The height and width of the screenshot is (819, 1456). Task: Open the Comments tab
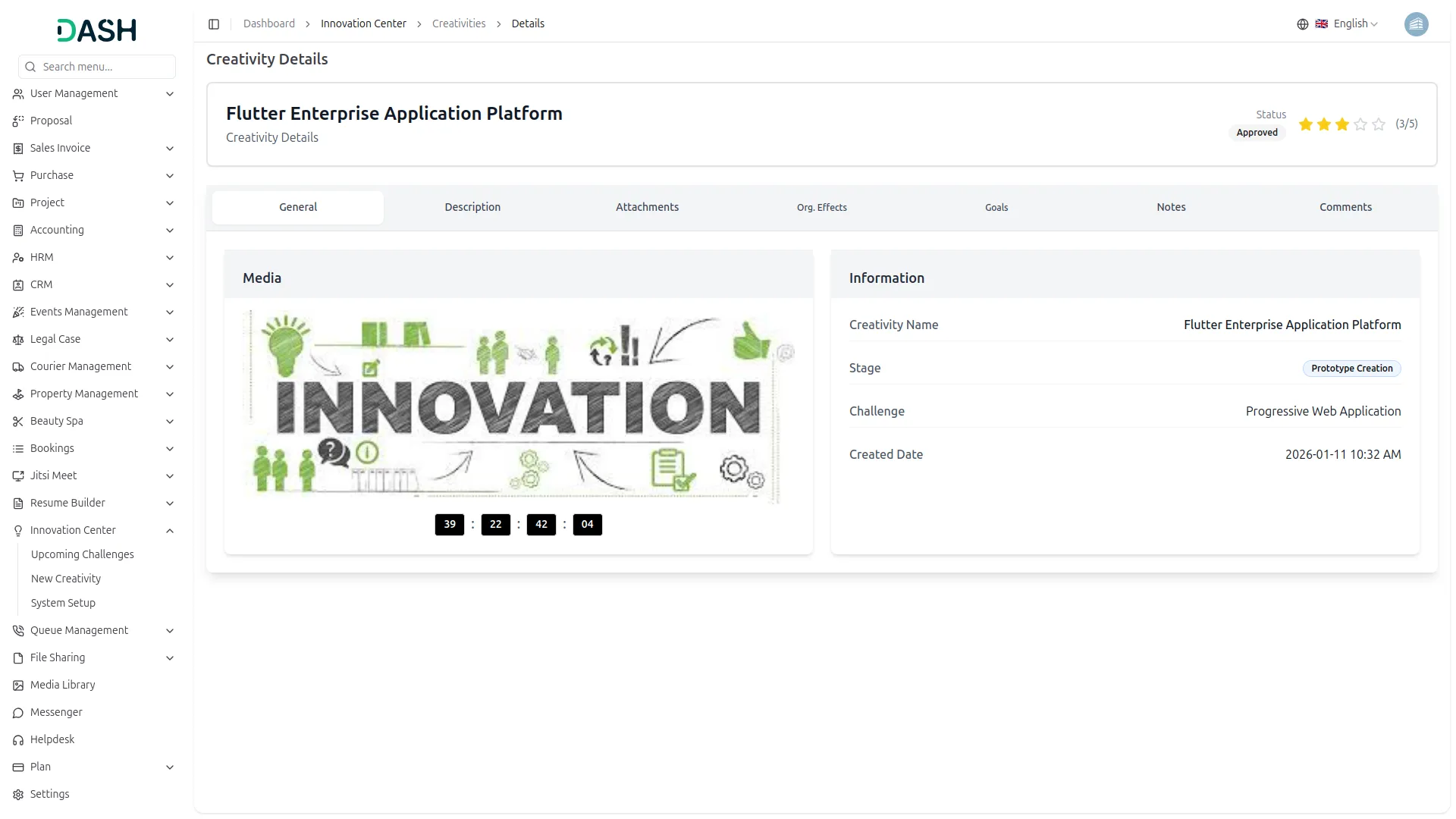coord(1345,206)
